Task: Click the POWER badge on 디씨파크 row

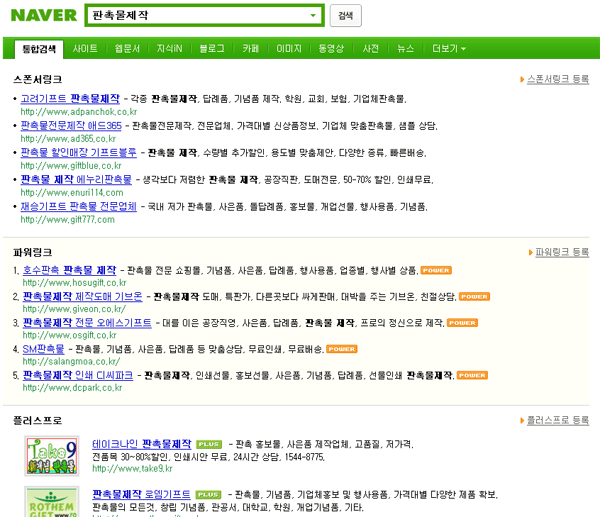Action: [x=472, y=375]
